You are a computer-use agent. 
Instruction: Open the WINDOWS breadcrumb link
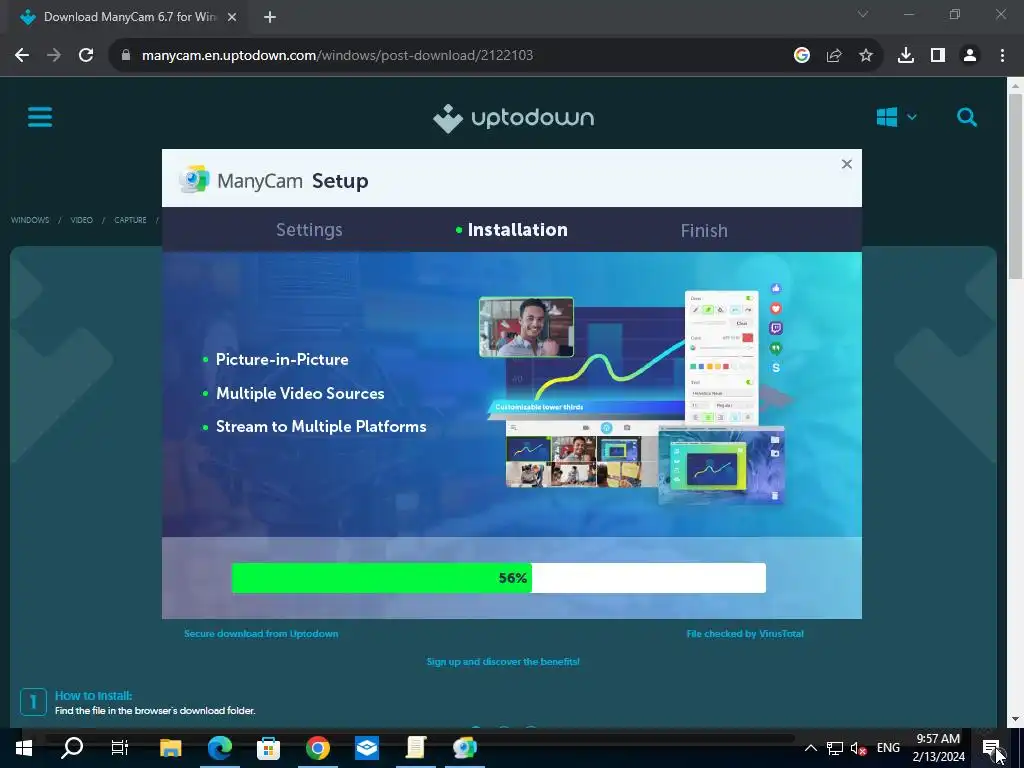pyautogui.click(x=30, y=220)
